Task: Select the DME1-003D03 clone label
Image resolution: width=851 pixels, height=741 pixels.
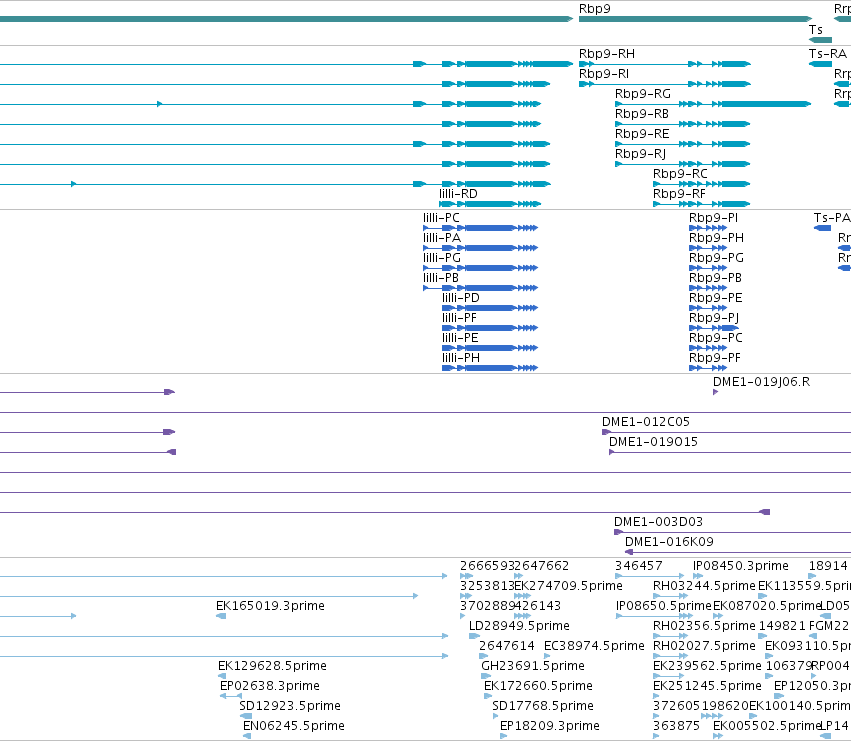Action: tap(658, 522)
